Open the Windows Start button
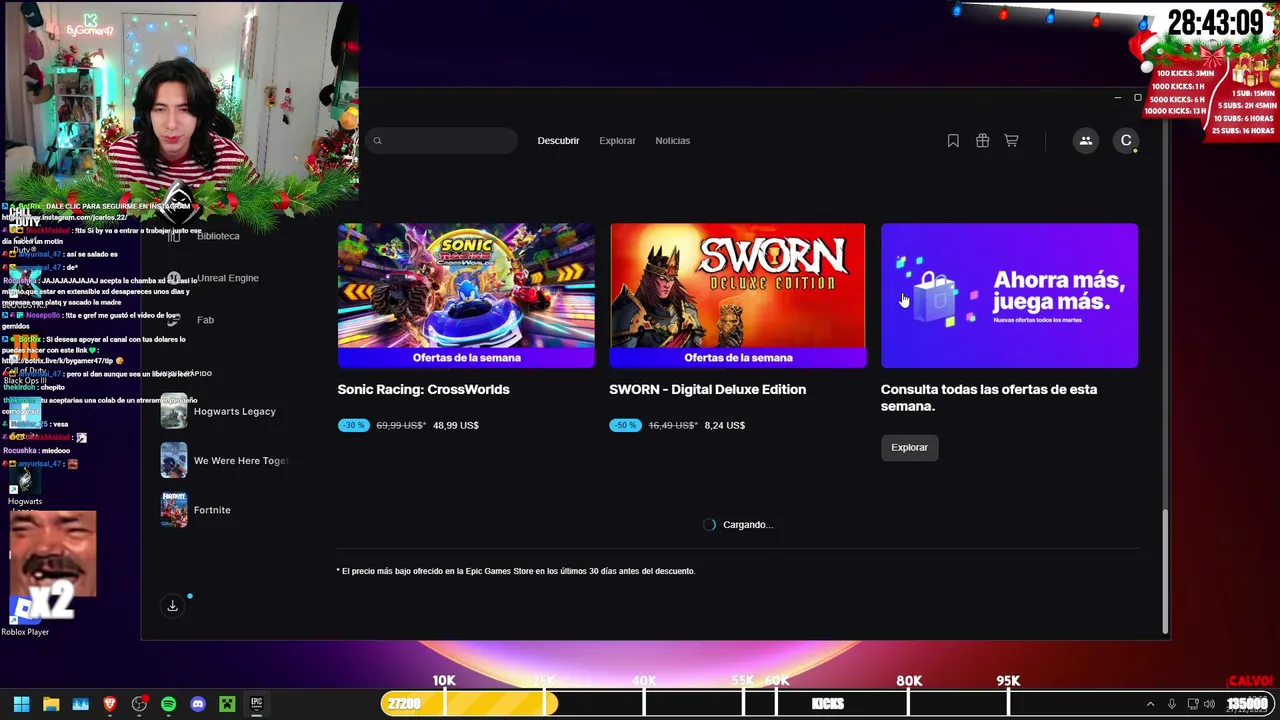 point(21,704)
